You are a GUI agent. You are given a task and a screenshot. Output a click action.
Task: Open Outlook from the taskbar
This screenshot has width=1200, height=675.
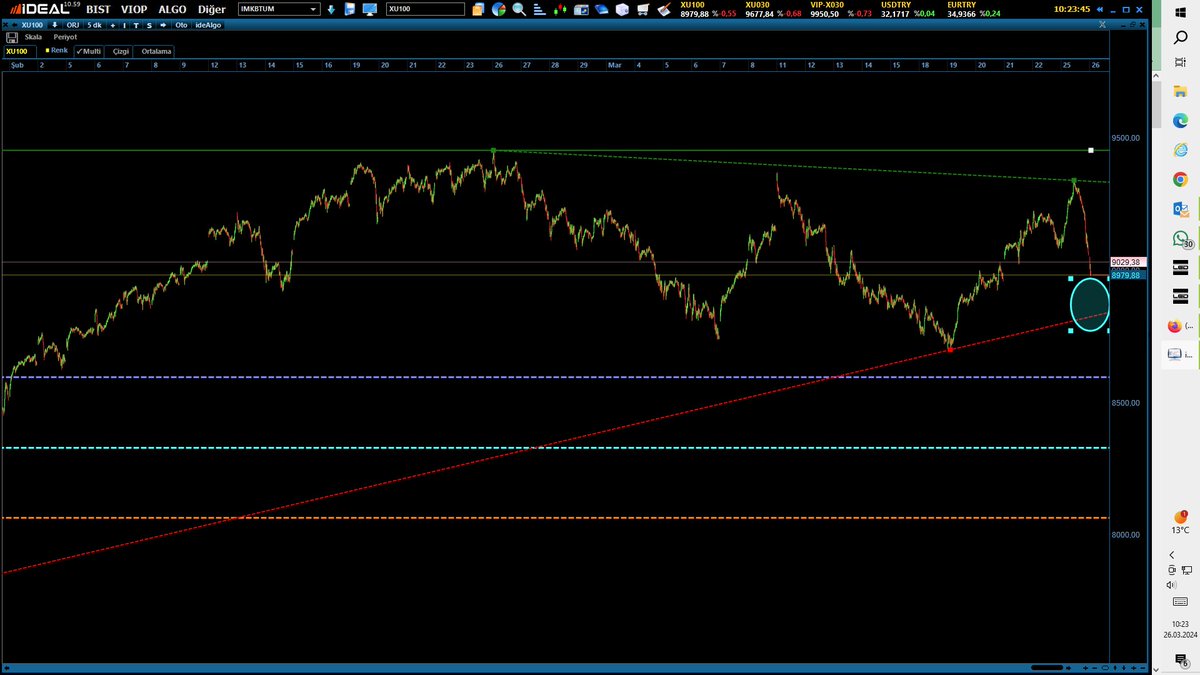[x=1180, y=210]
